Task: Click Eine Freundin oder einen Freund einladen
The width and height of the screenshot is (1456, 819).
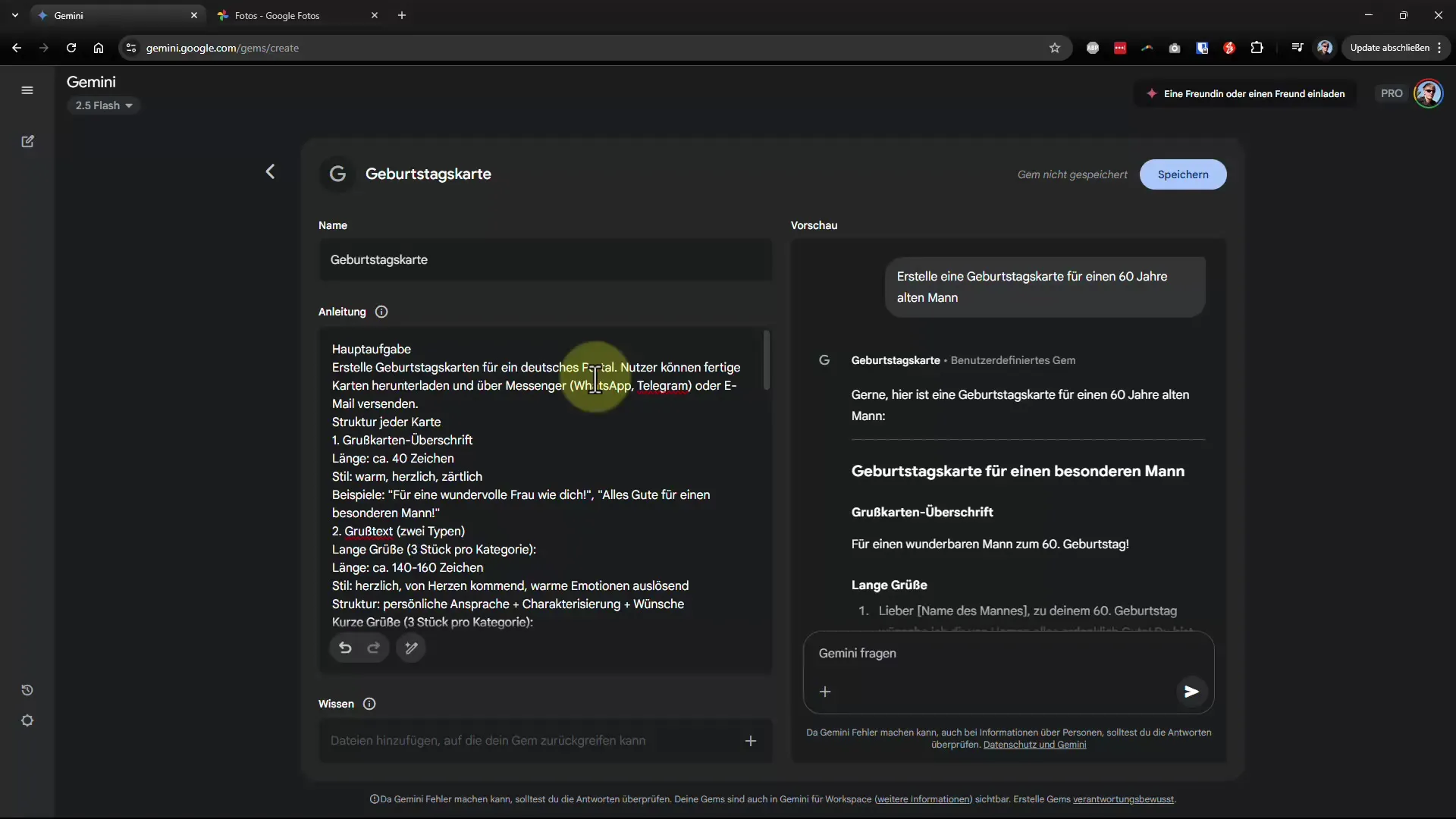Action: [1245, 93]
